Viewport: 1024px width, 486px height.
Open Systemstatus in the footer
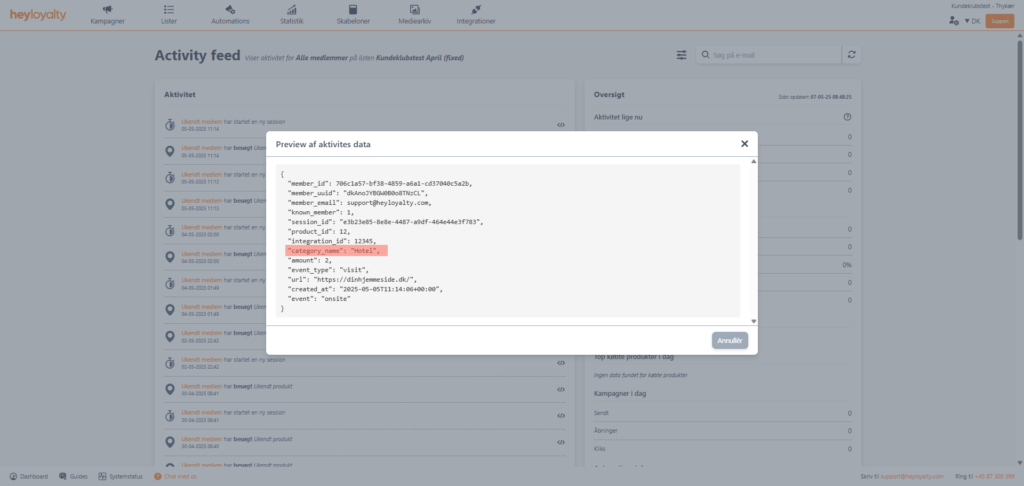tap(121, 476)
